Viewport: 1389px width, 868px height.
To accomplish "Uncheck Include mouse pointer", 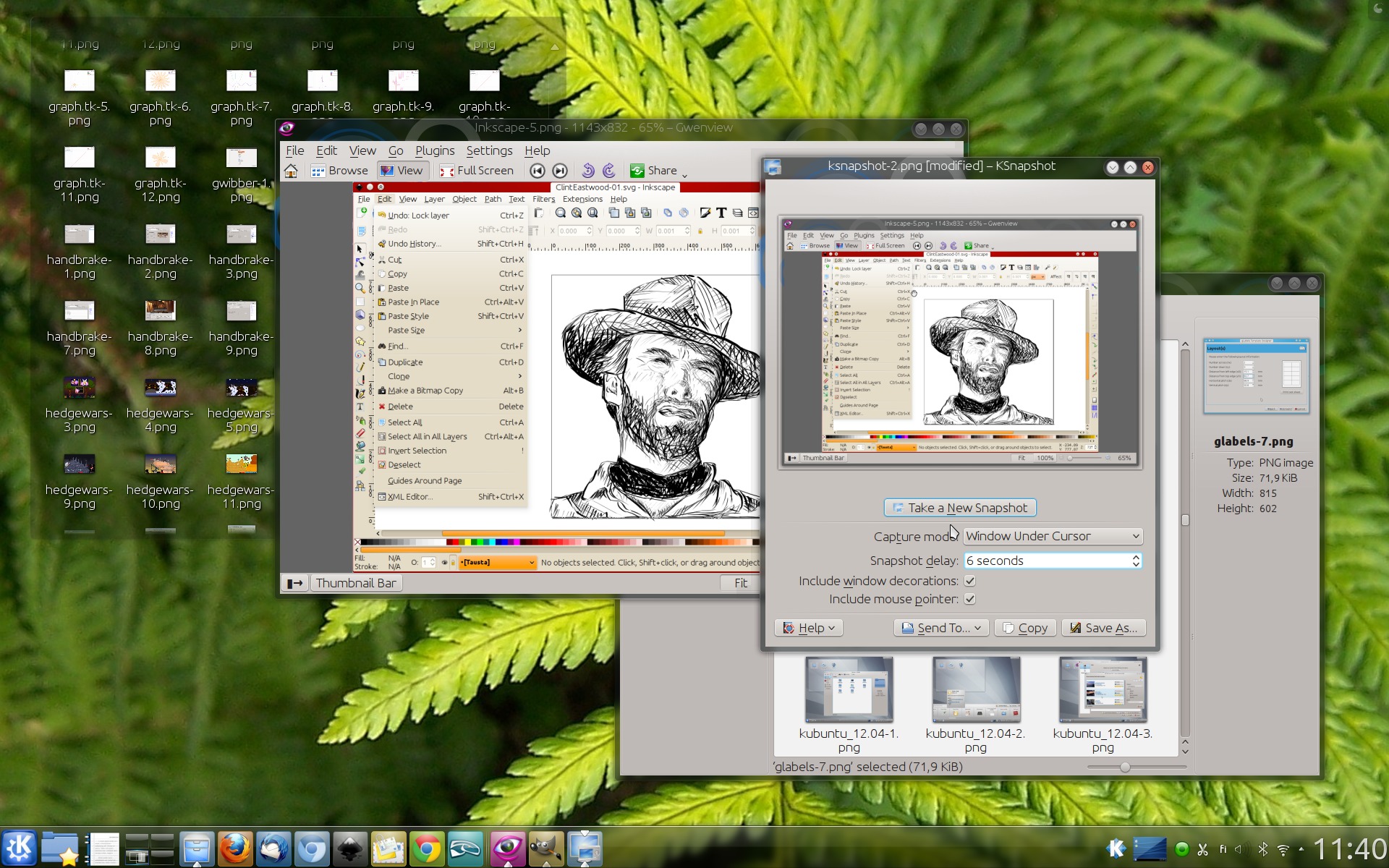I will click(970, 599).
